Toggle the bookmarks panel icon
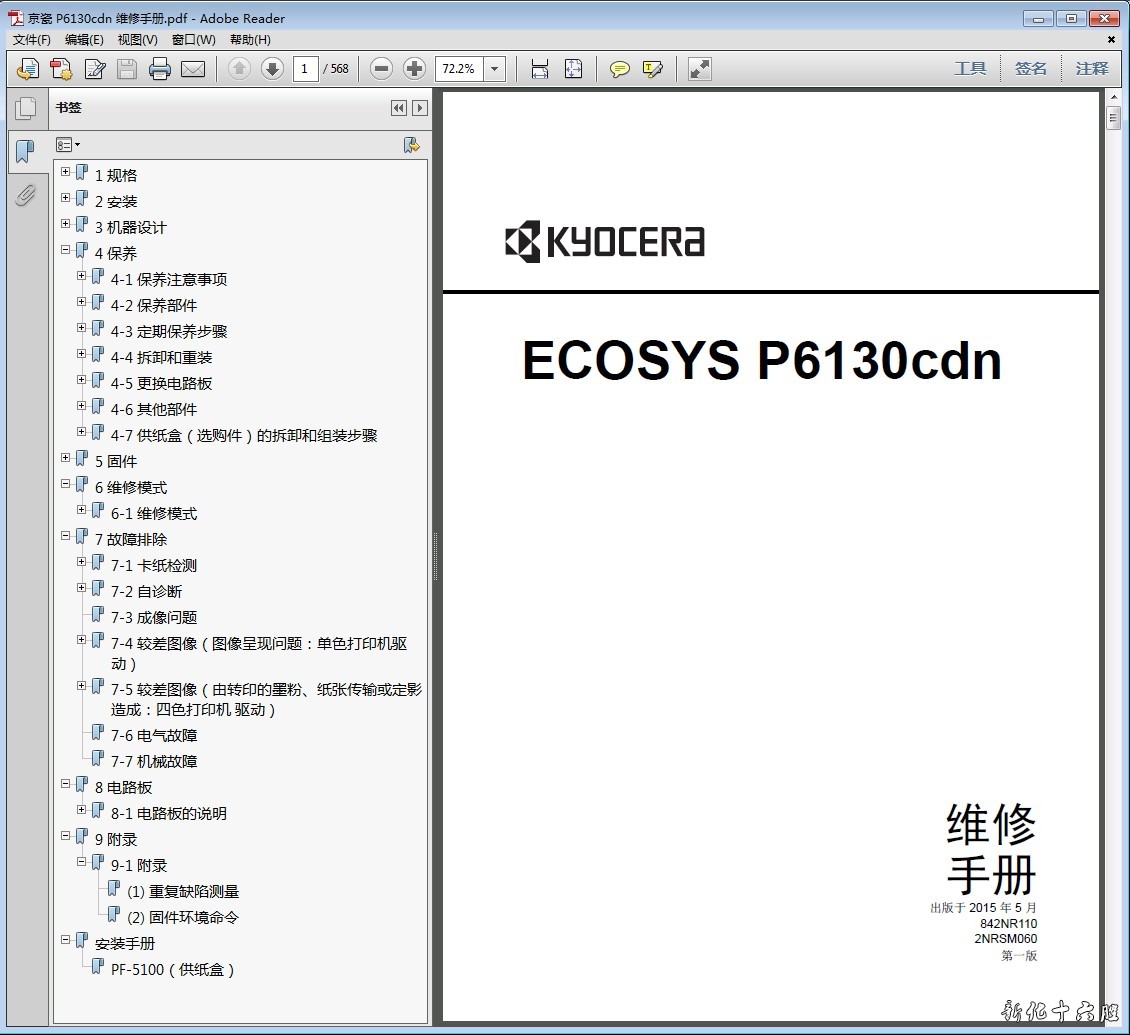Screen dimensions: 1130x1035 coord(25,152)
